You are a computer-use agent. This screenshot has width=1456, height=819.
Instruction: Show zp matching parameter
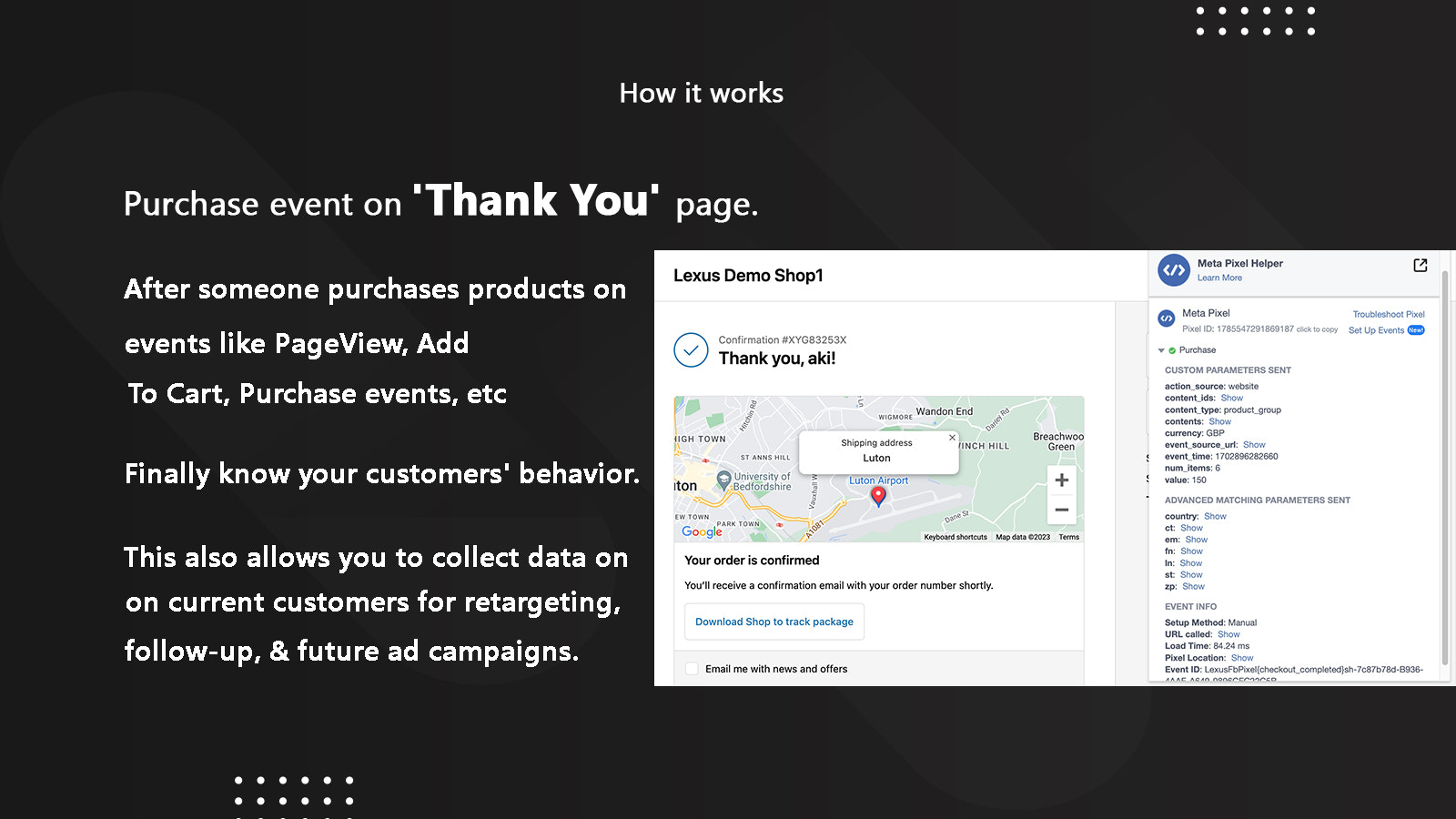[1193, 587]
